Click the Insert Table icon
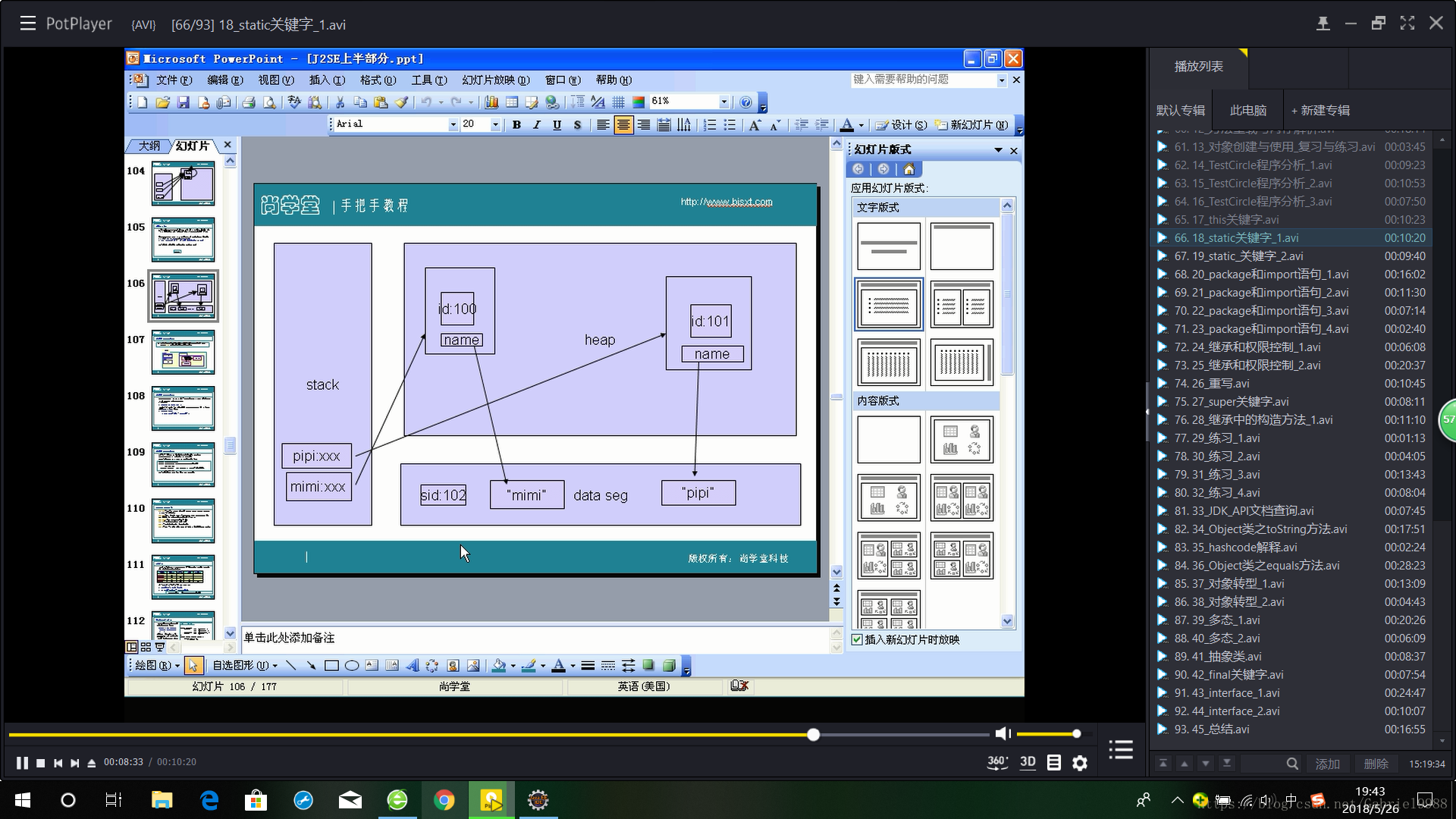The image size is (1456, 819). click(512, 102)
